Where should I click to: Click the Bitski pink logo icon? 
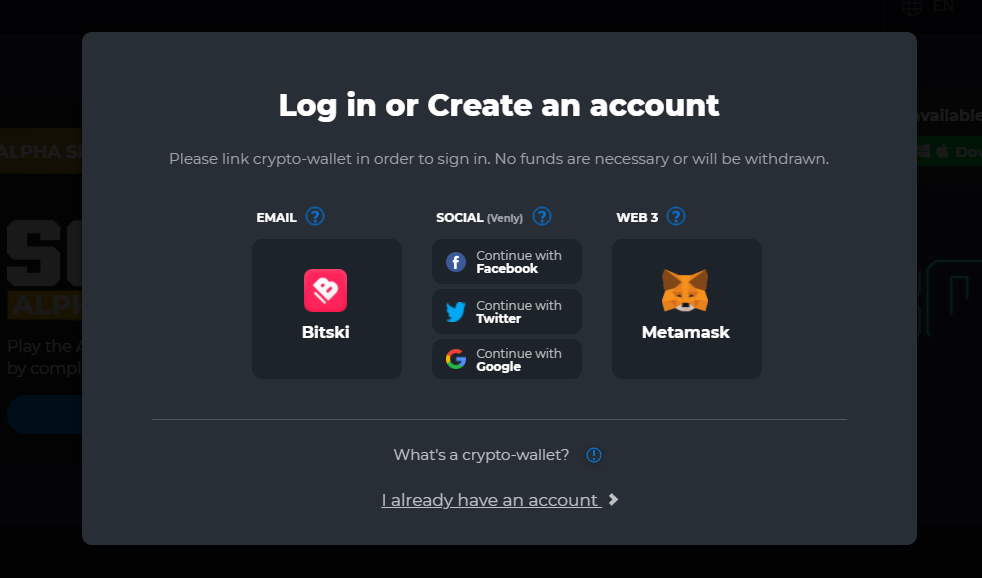(x=325, y=291)
